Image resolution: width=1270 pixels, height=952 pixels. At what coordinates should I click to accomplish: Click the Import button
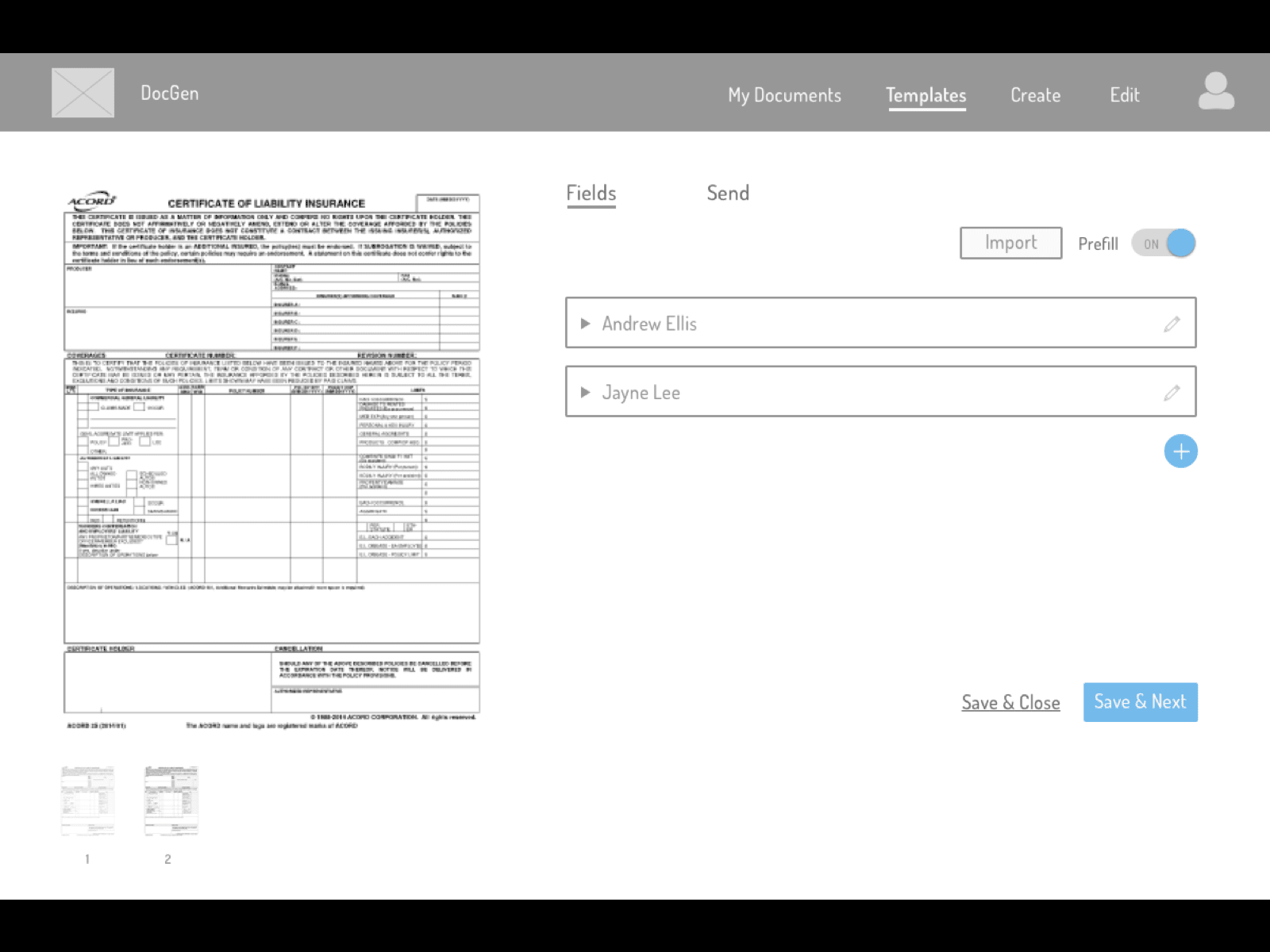(1011, 243)
